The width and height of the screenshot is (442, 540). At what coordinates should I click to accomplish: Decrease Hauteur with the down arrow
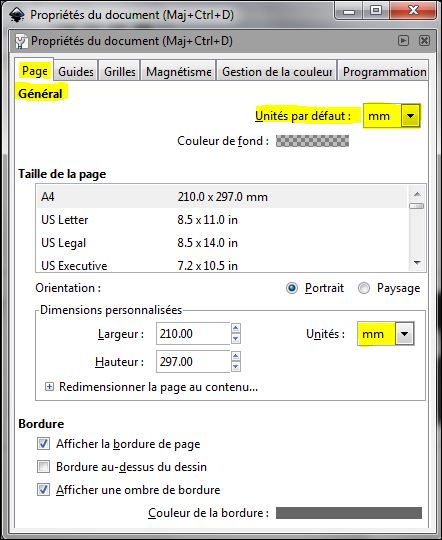tap(236, 367)
